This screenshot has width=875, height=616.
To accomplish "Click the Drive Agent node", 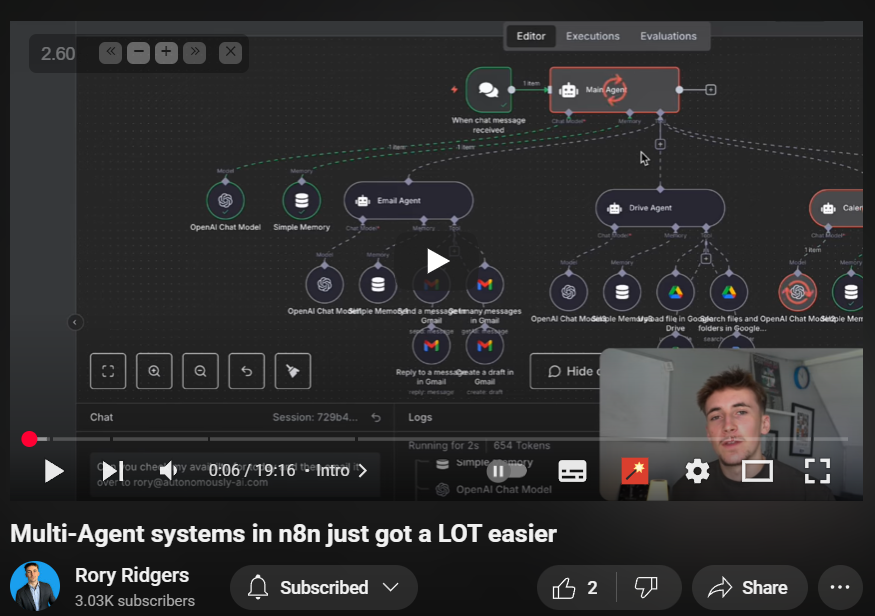I will 660,208.
